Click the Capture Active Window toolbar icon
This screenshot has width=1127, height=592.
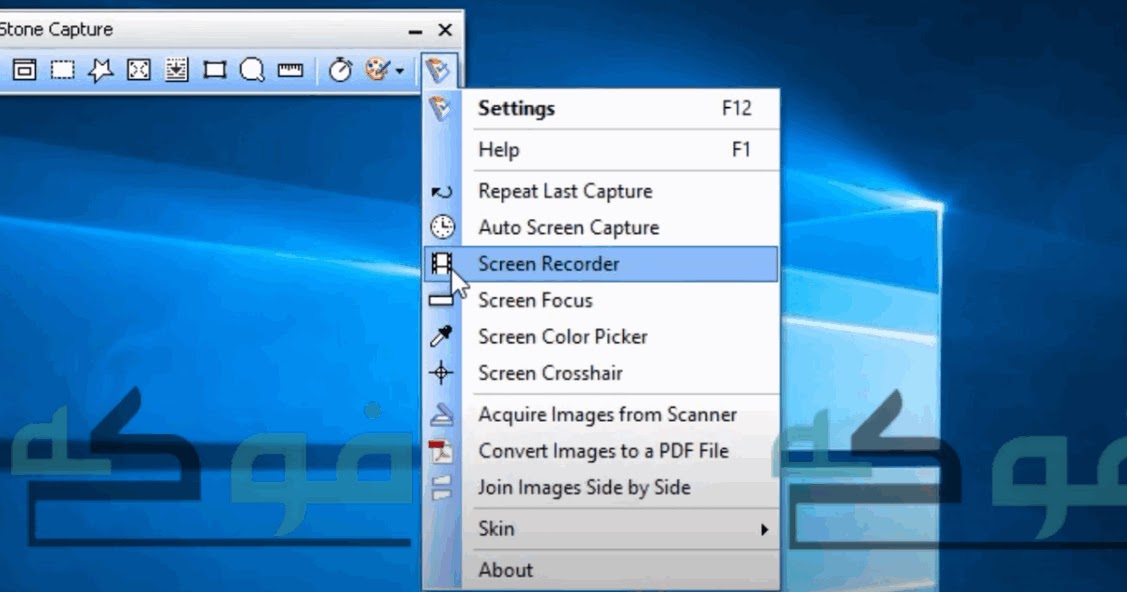pos(24,70)
